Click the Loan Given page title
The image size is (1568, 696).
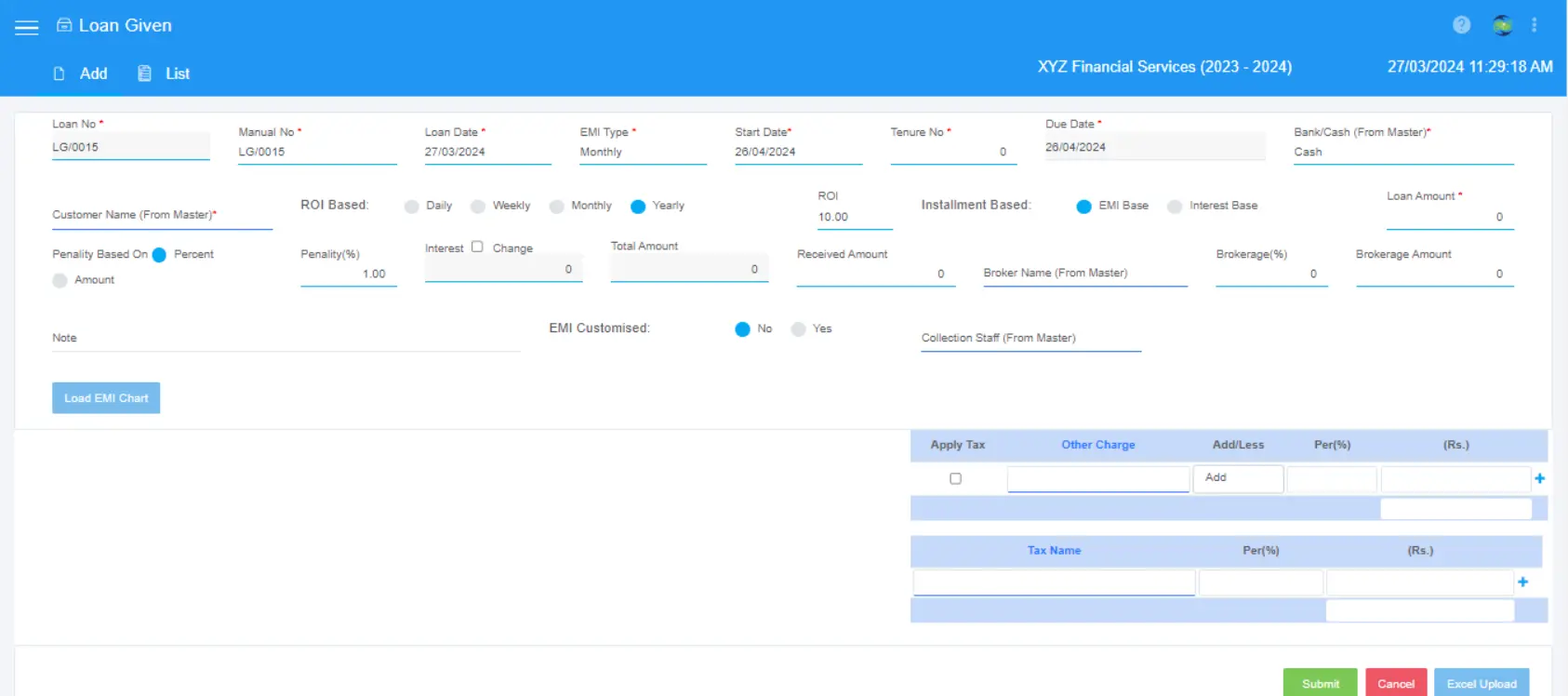point(126,25)
